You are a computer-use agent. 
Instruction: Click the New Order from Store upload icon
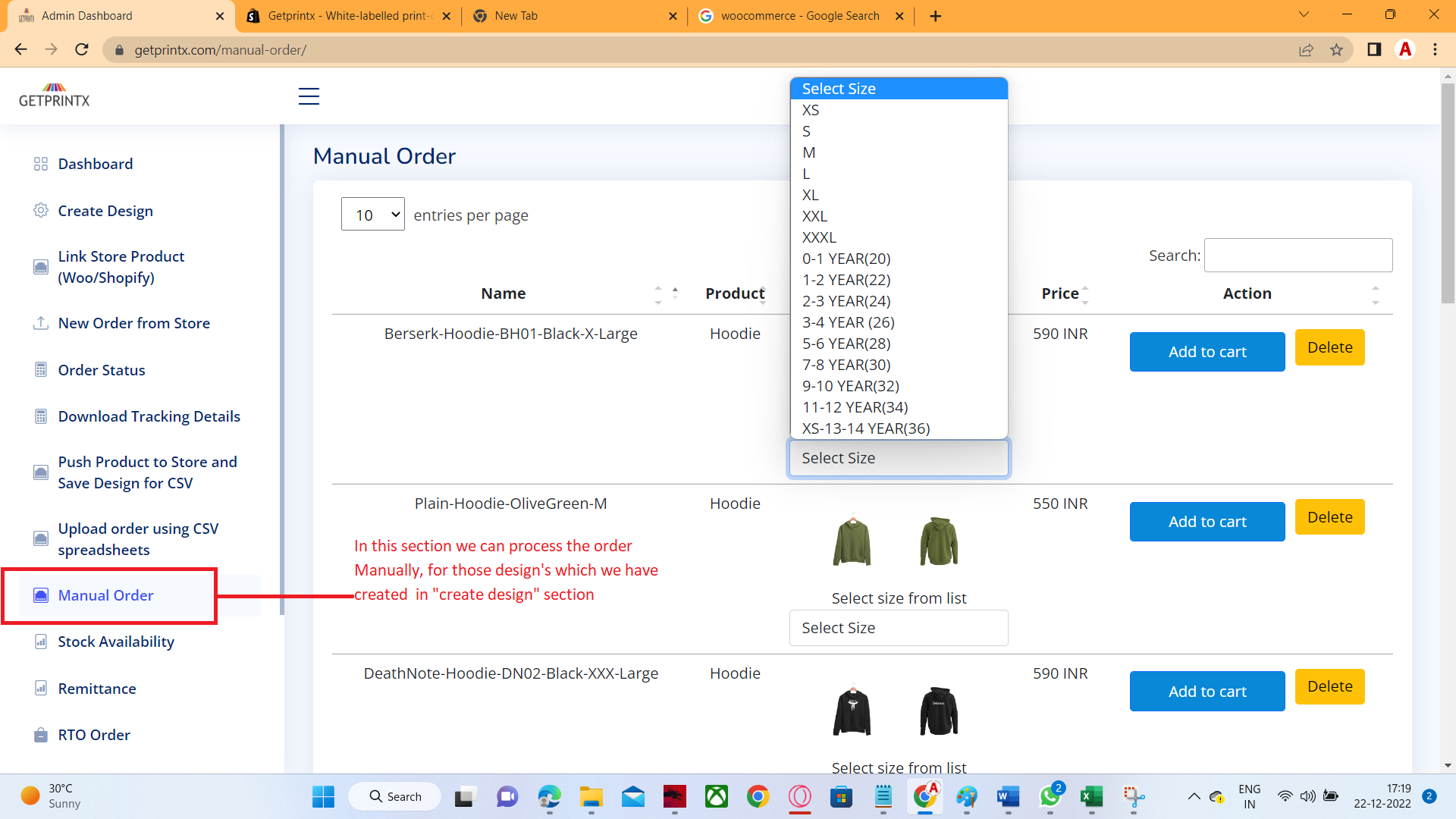click(41, 323)
